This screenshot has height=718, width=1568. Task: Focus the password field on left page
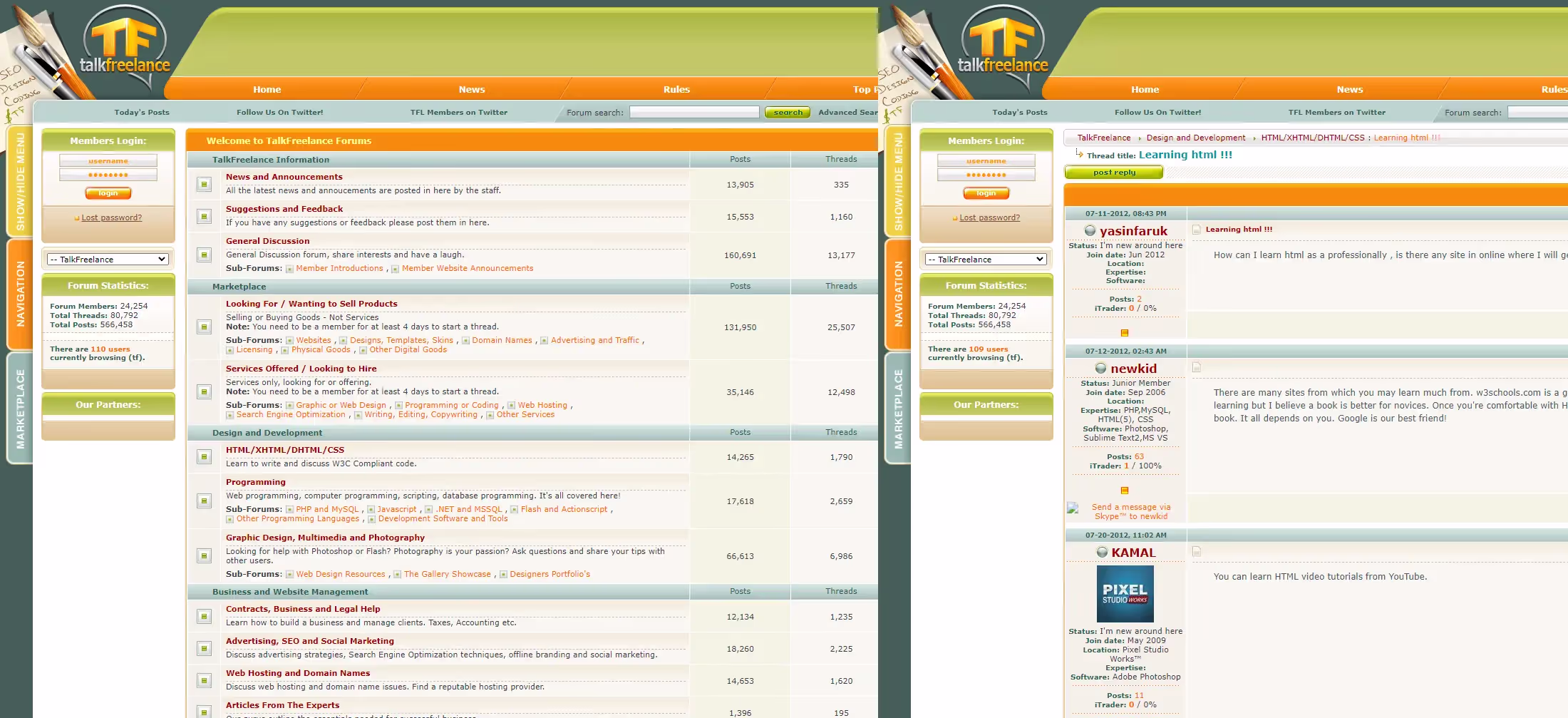(x=108, y=175)
